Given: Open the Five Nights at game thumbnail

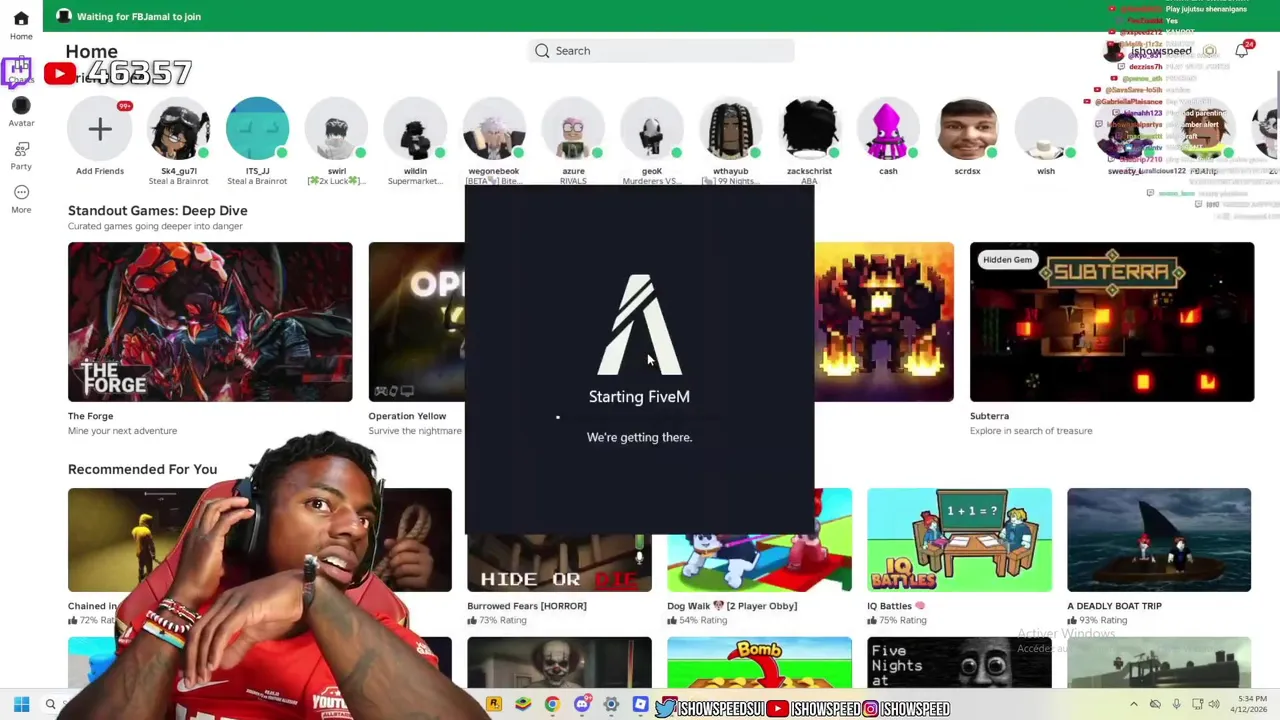Looking at the screenshot, I should (x=959, y=662).
